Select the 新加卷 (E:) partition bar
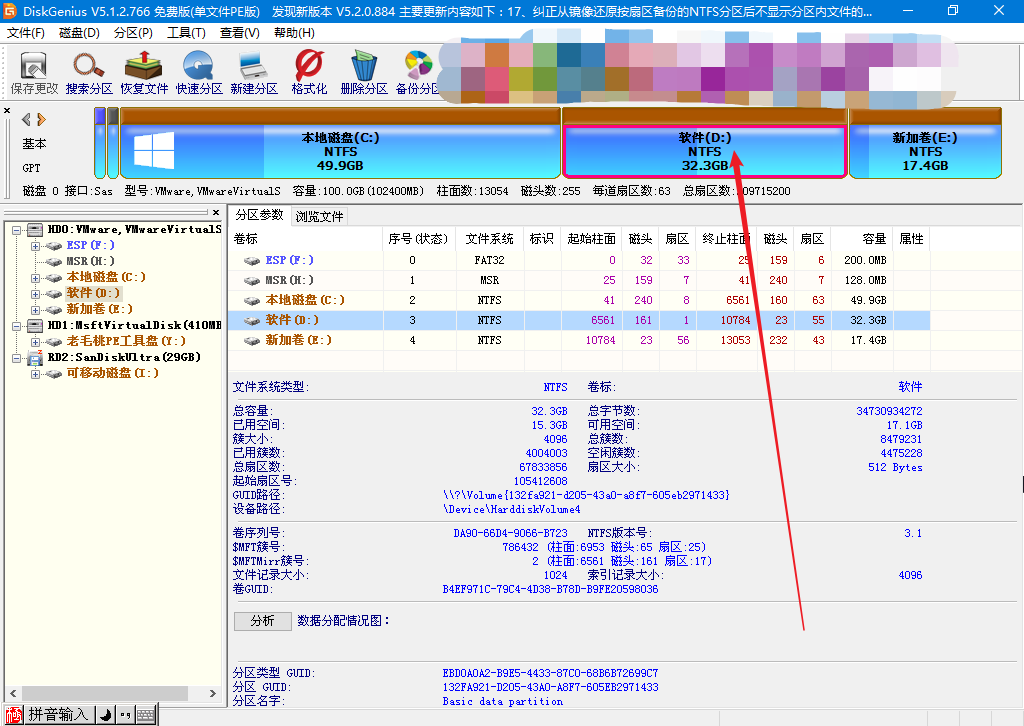The image size is (1024, 726). [924, 152]
